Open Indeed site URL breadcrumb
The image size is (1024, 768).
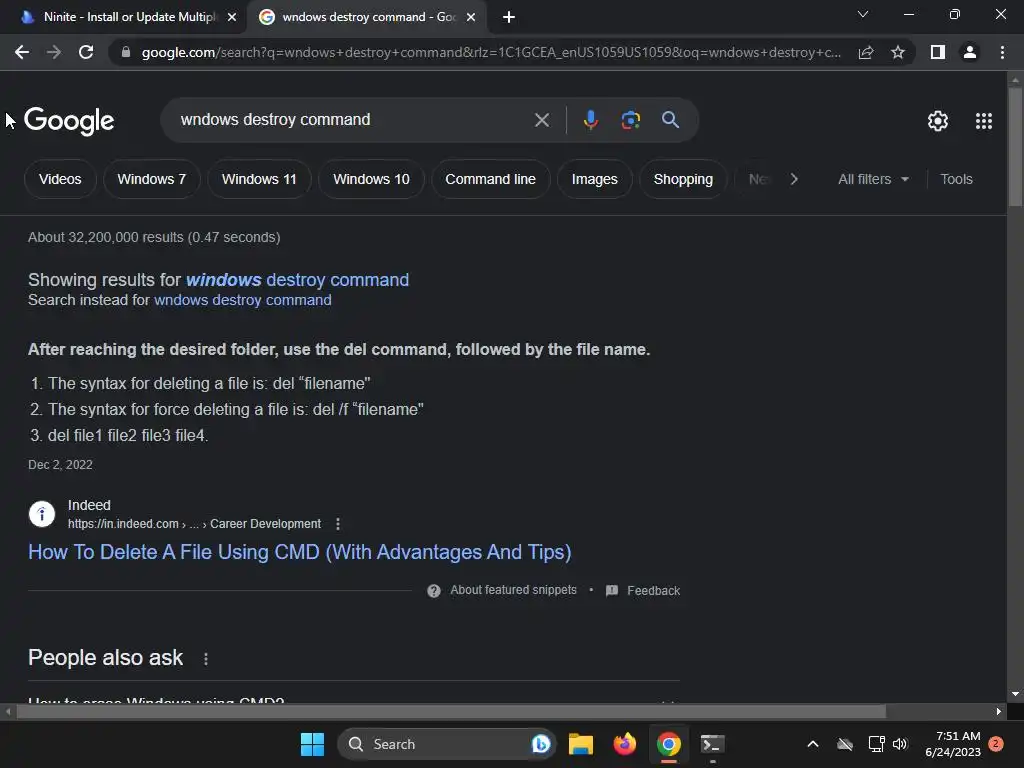pos(194,524)
